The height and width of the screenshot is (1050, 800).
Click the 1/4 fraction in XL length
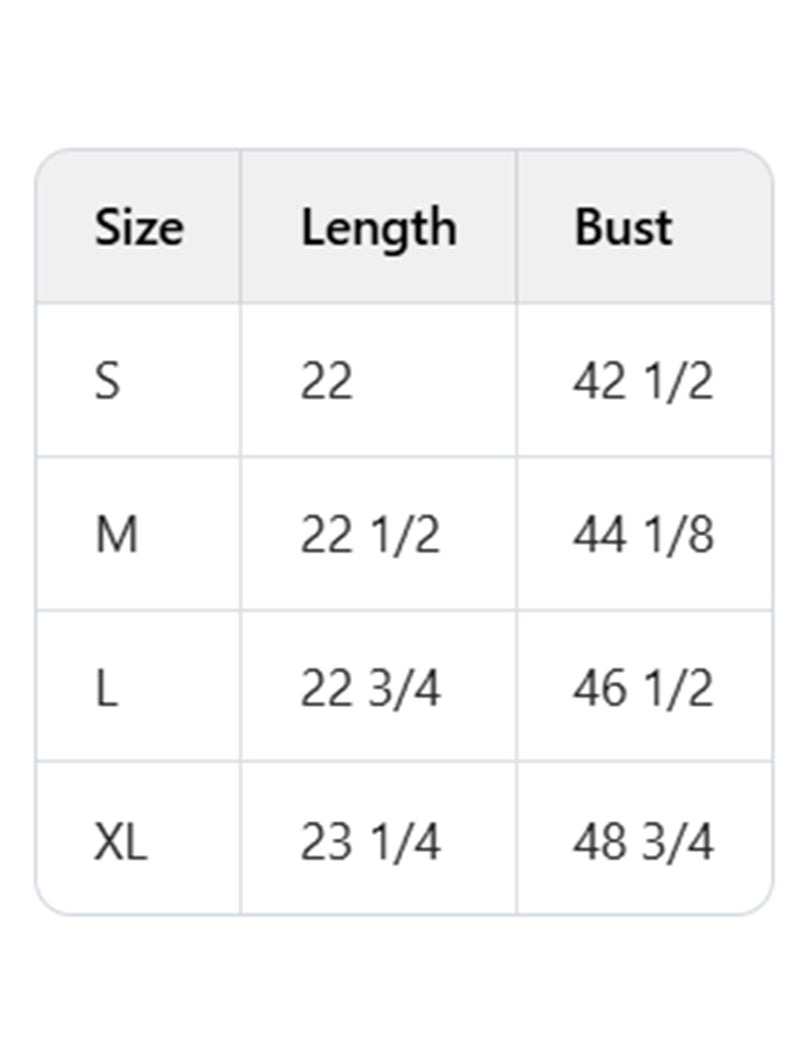(x=403, y=842)
